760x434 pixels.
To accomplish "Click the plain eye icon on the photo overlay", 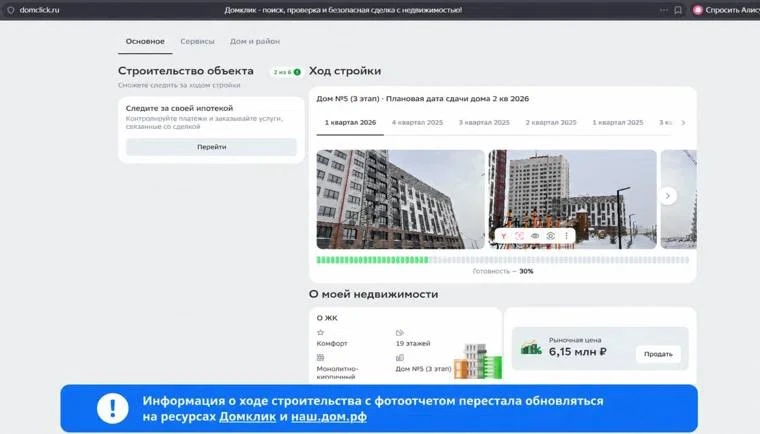I will [x=535, y=236].
